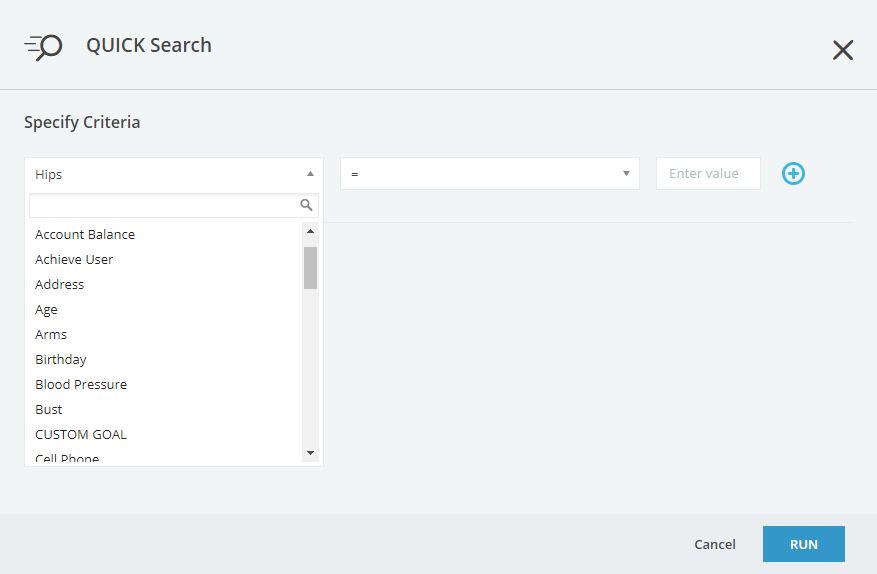
Task: Close the QUICK Search dialog
Action: click(x=842, y=50)
